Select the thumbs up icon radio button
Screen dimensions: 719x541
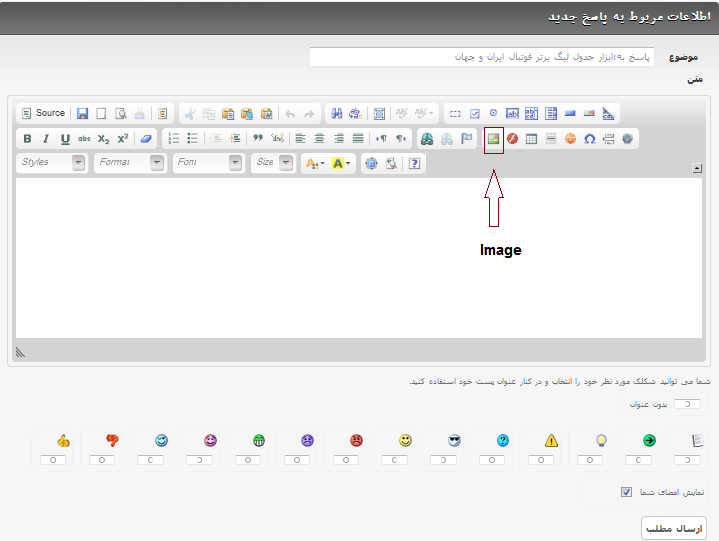[57, 460]
